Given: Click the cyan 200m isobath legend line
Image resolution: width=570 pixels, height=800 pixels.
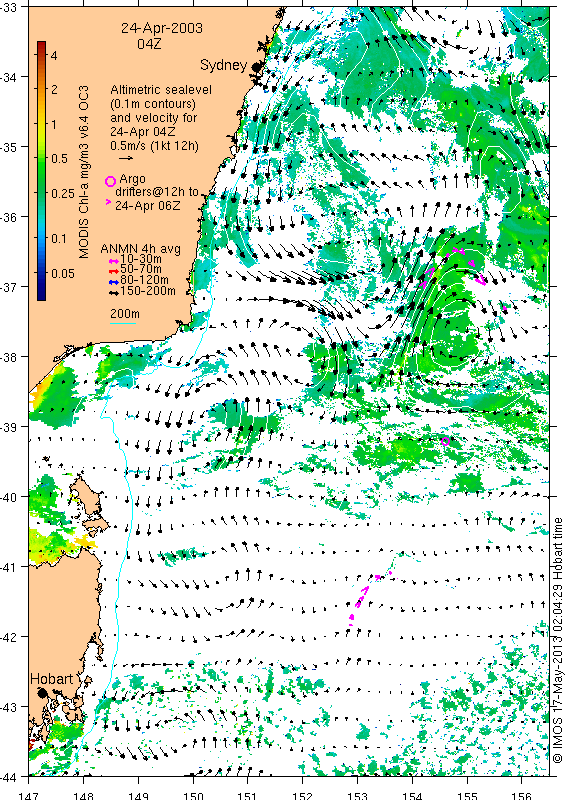Looking at the screenshot, I should coord(123,323).
